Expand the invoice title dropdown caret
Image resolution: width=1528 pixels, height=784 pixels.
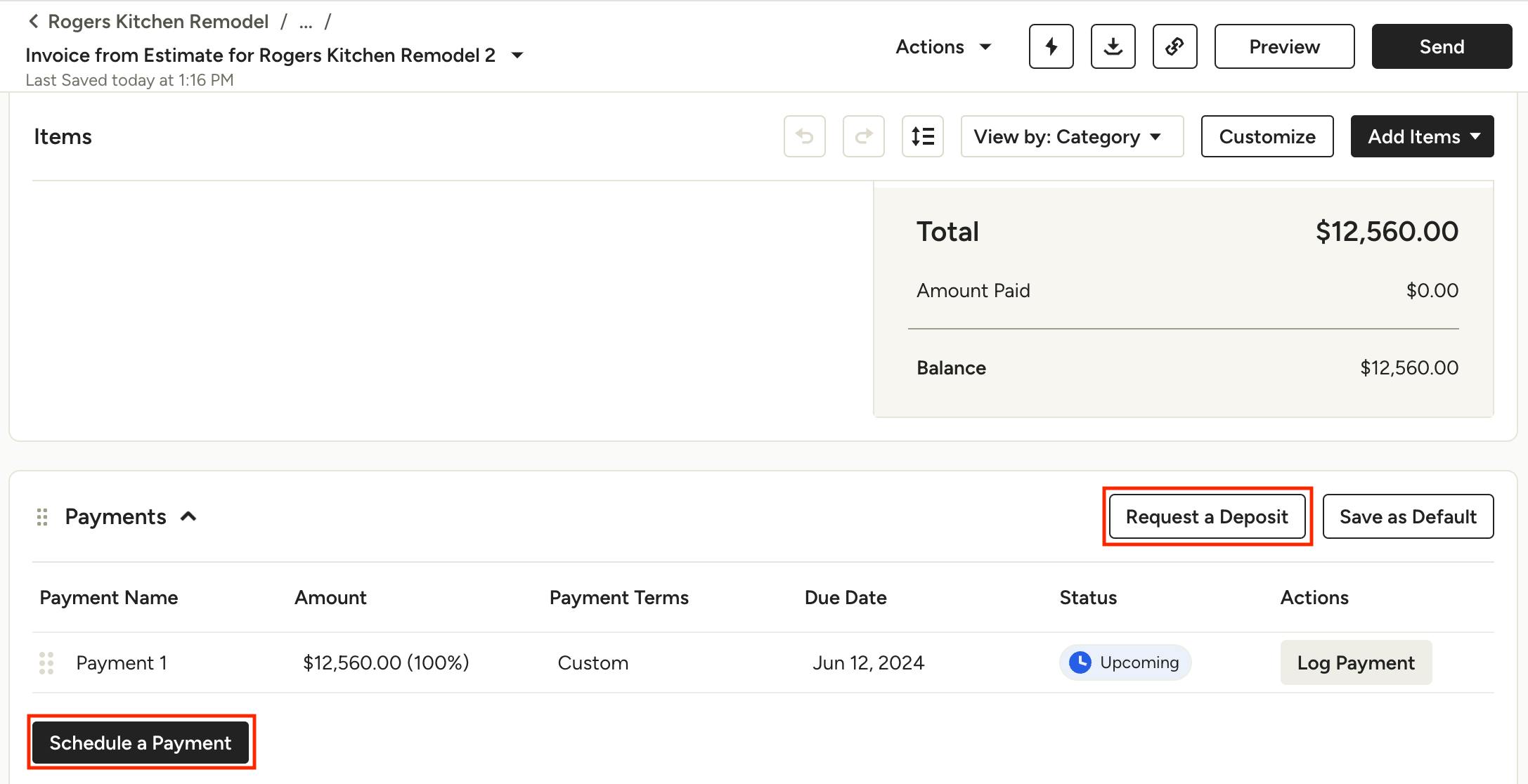click(517, 55)
